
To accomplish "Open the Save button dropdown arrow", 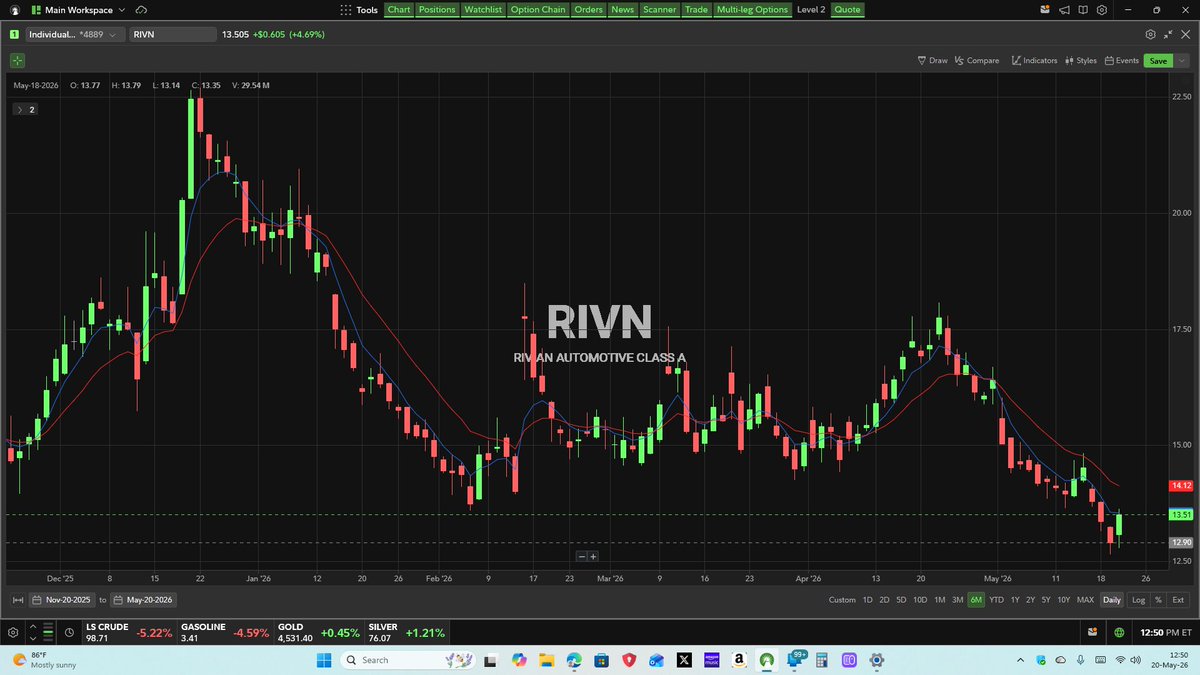I will pos(1182,60).
